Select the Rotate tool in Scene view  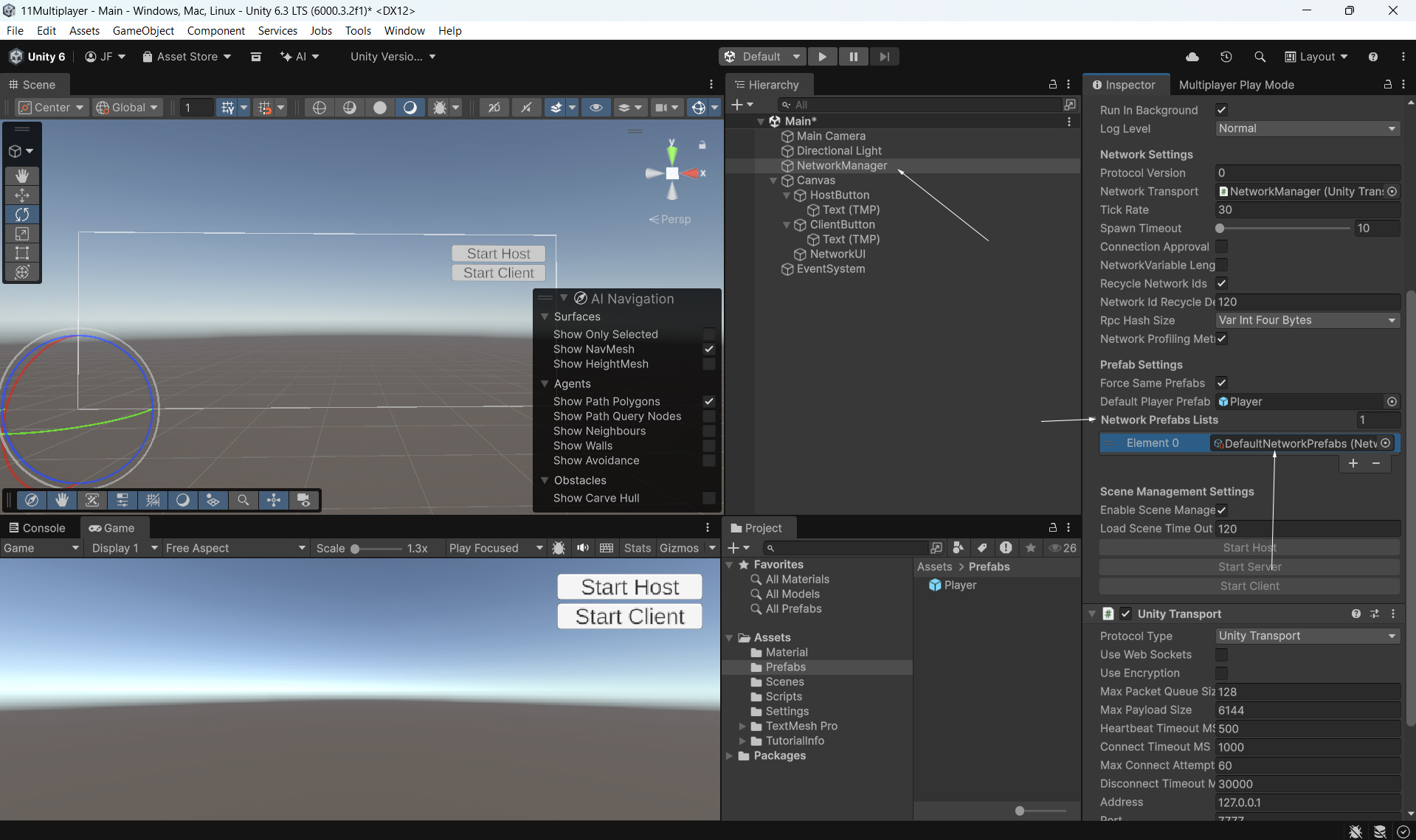(x=22, y=215)
